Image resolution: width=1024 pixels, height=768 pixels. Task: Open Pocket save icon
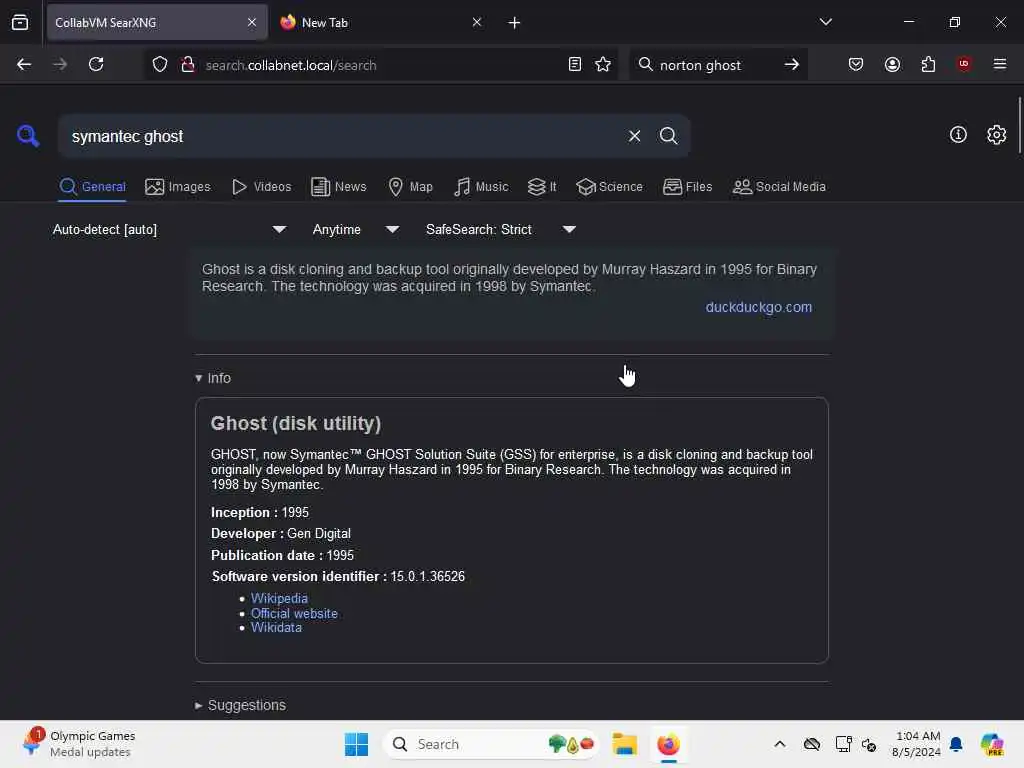pyautogui.click(x=856, y=64)
